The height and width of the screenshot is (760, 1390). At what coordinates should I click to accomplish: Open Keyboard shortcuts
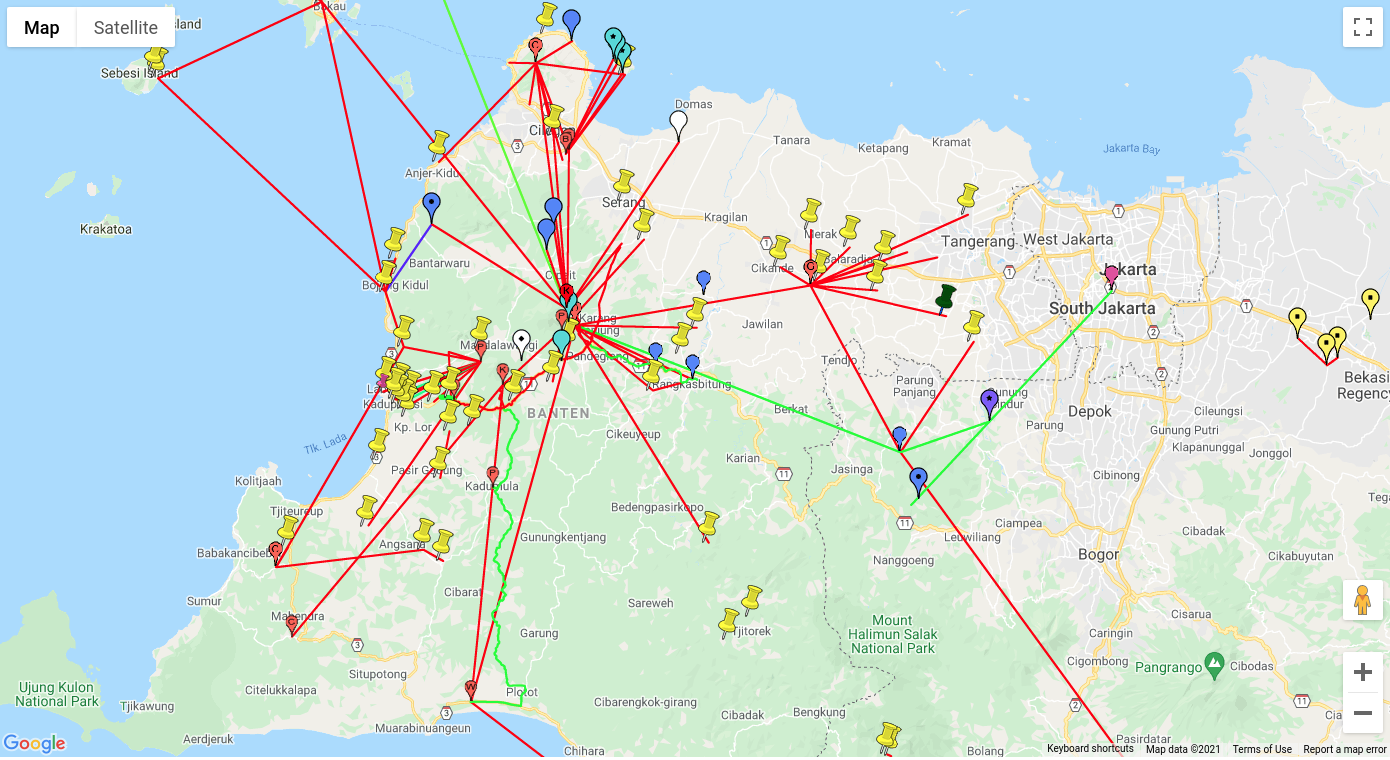(1090, 749)
